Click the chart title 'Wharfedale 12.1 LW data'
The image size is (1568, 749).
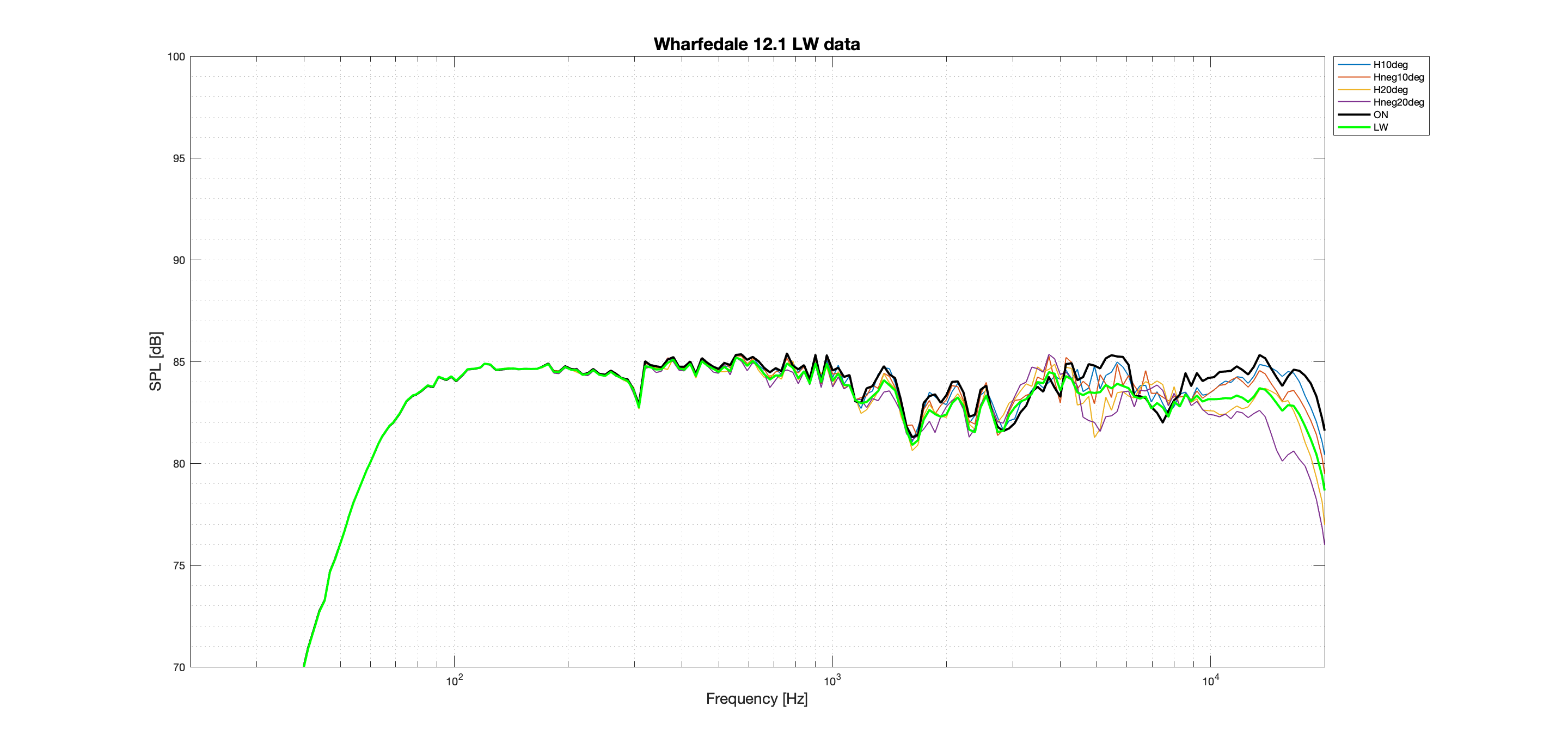coord(757,44)
